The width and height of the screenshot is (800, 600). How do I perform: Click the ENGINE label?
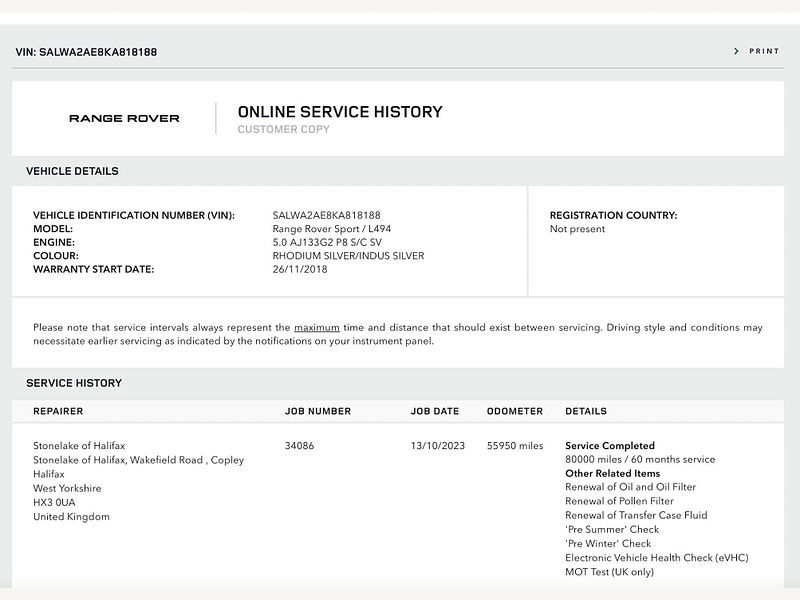[54, 242]
